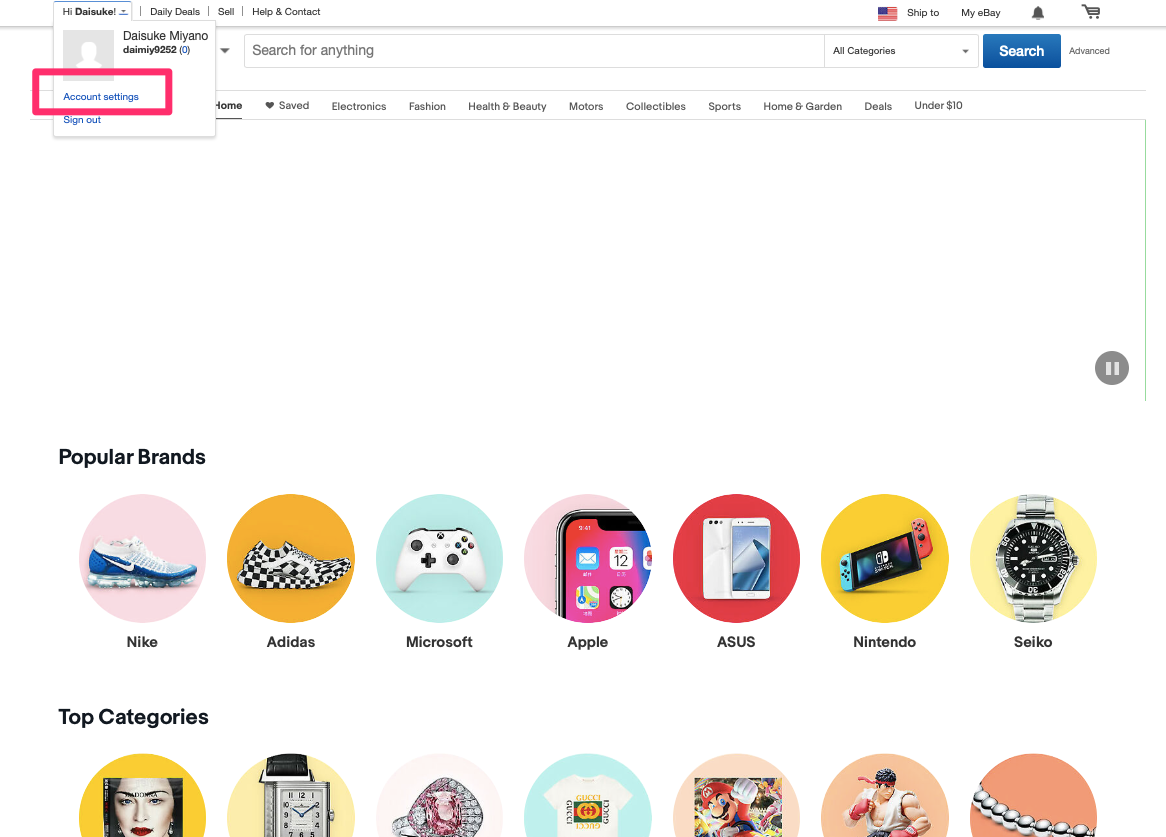This screenshot has height=837, width=1166.
Task: Click the user profile avatar image
Action: point(88,55)
